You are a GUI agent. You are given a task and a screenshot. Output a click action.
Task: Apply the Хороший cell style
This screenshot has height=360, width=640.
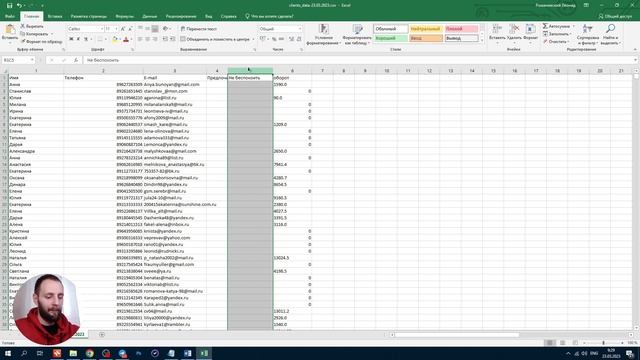(391, 38)
